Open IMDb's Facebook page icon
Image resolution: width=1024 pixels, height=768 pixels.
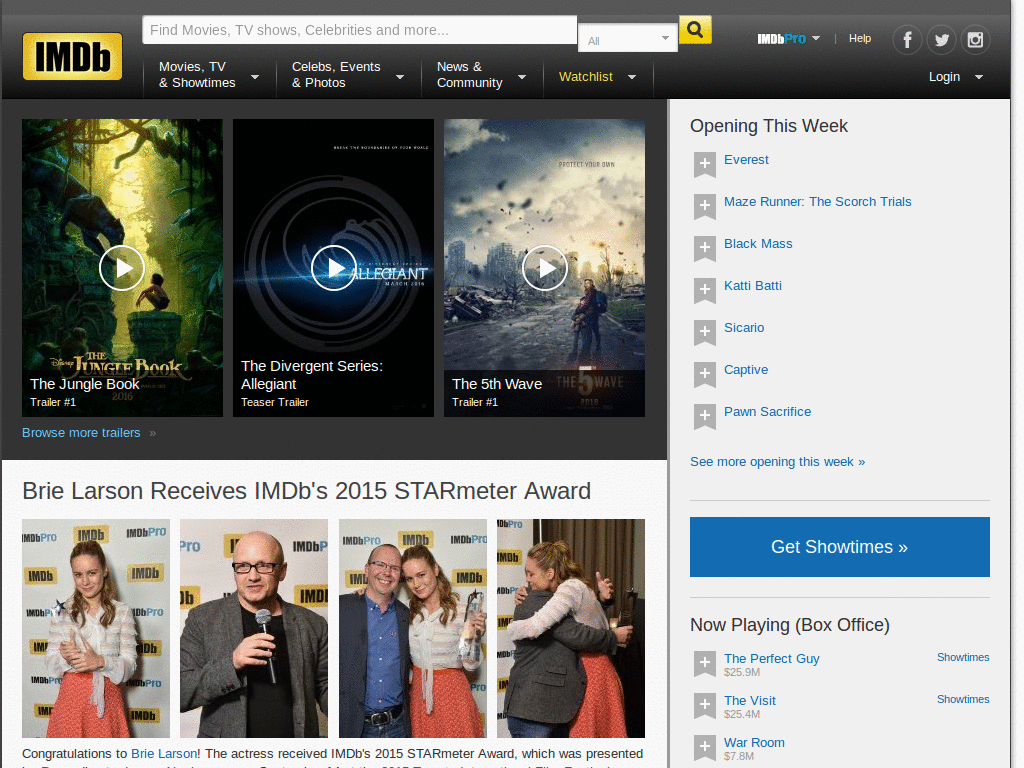pyautogui.click(x=907, y=40)
